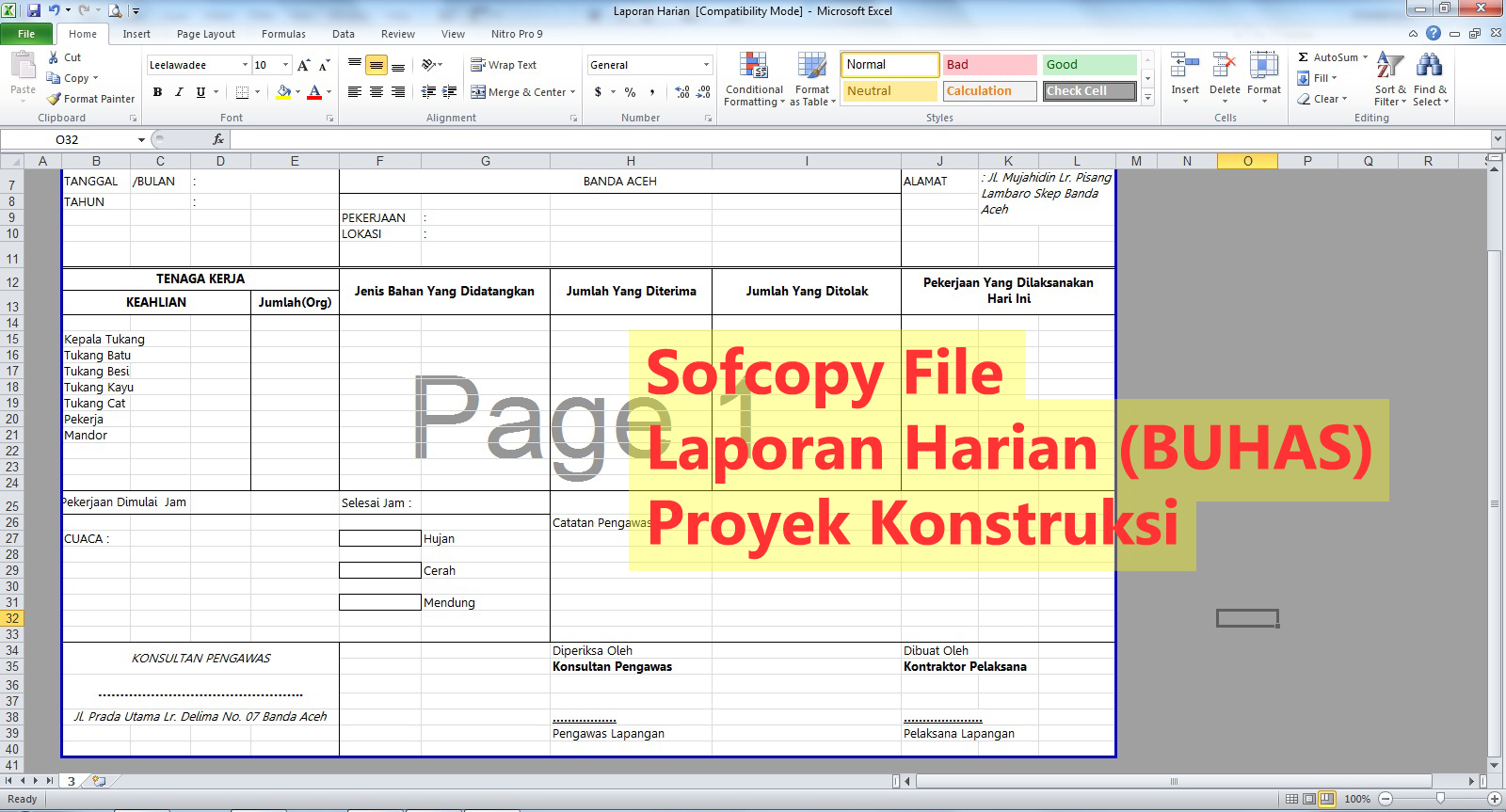Apply Comma Style
This screenshot has height=812, width=1506.
tap(652, 92)
